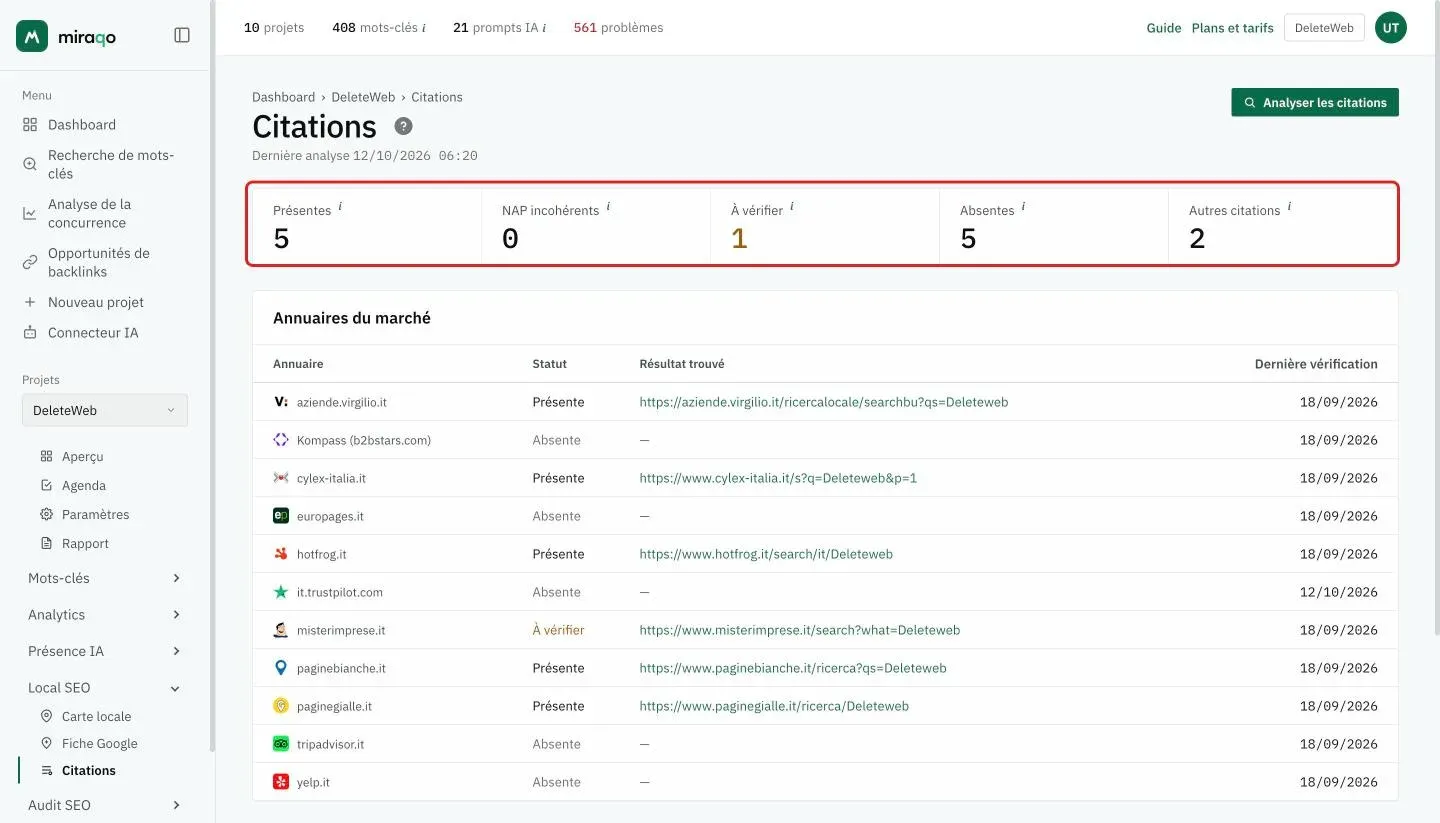Screen dimensions: 1440x823
Task: Click the 561 problèmes counter
Action: tap(618, 27)
